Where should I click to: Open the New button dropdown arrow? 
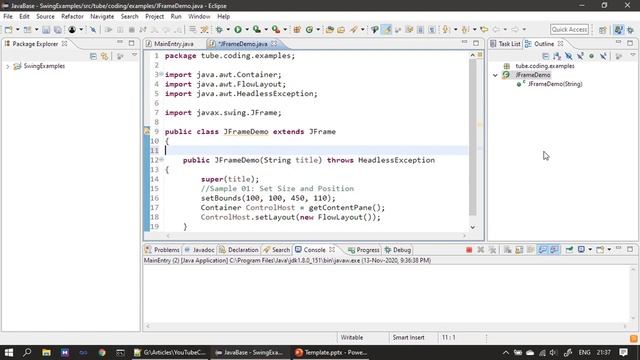click(x=17, y=30)
